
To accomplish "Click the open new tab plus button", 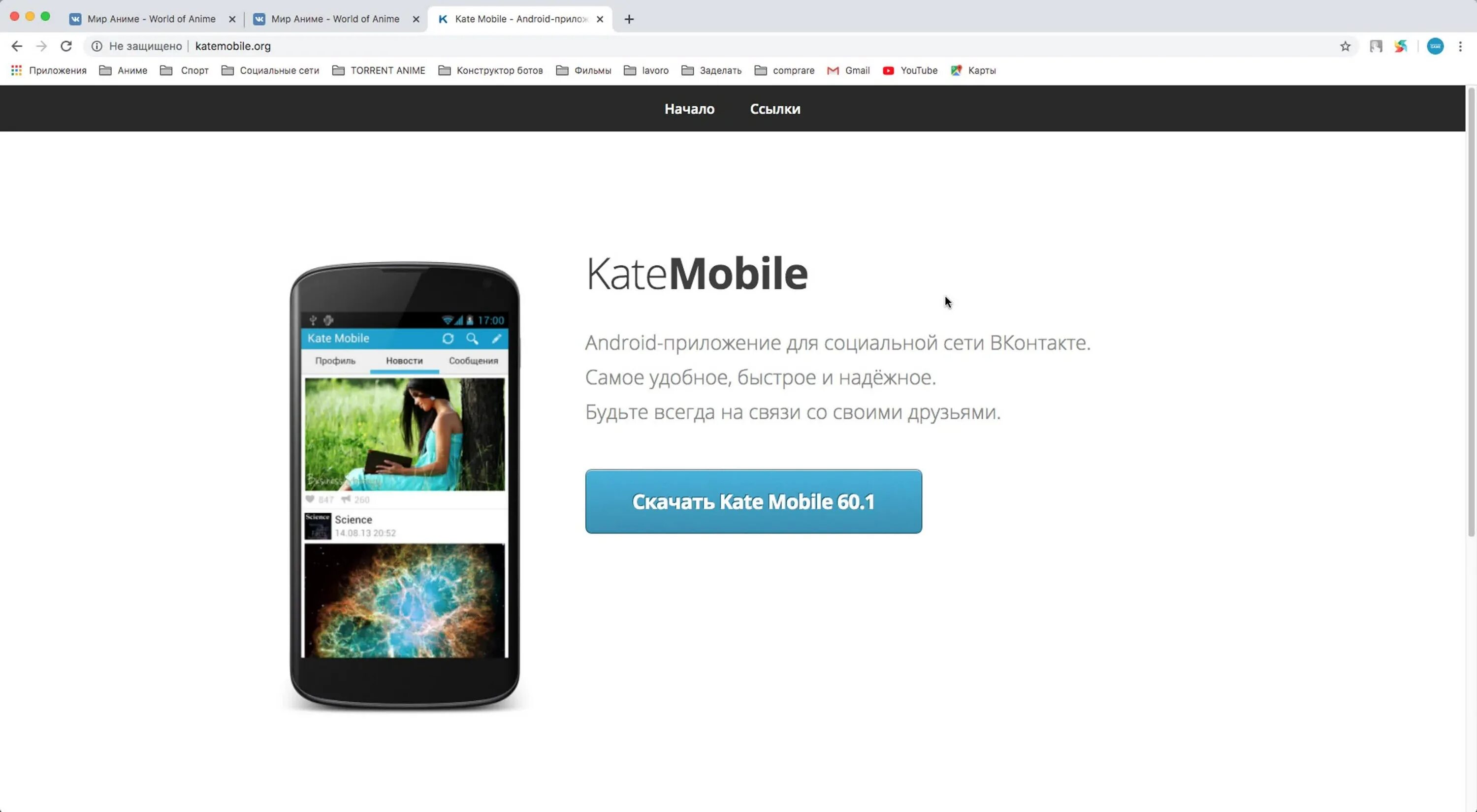I will (x=629, y=18).
